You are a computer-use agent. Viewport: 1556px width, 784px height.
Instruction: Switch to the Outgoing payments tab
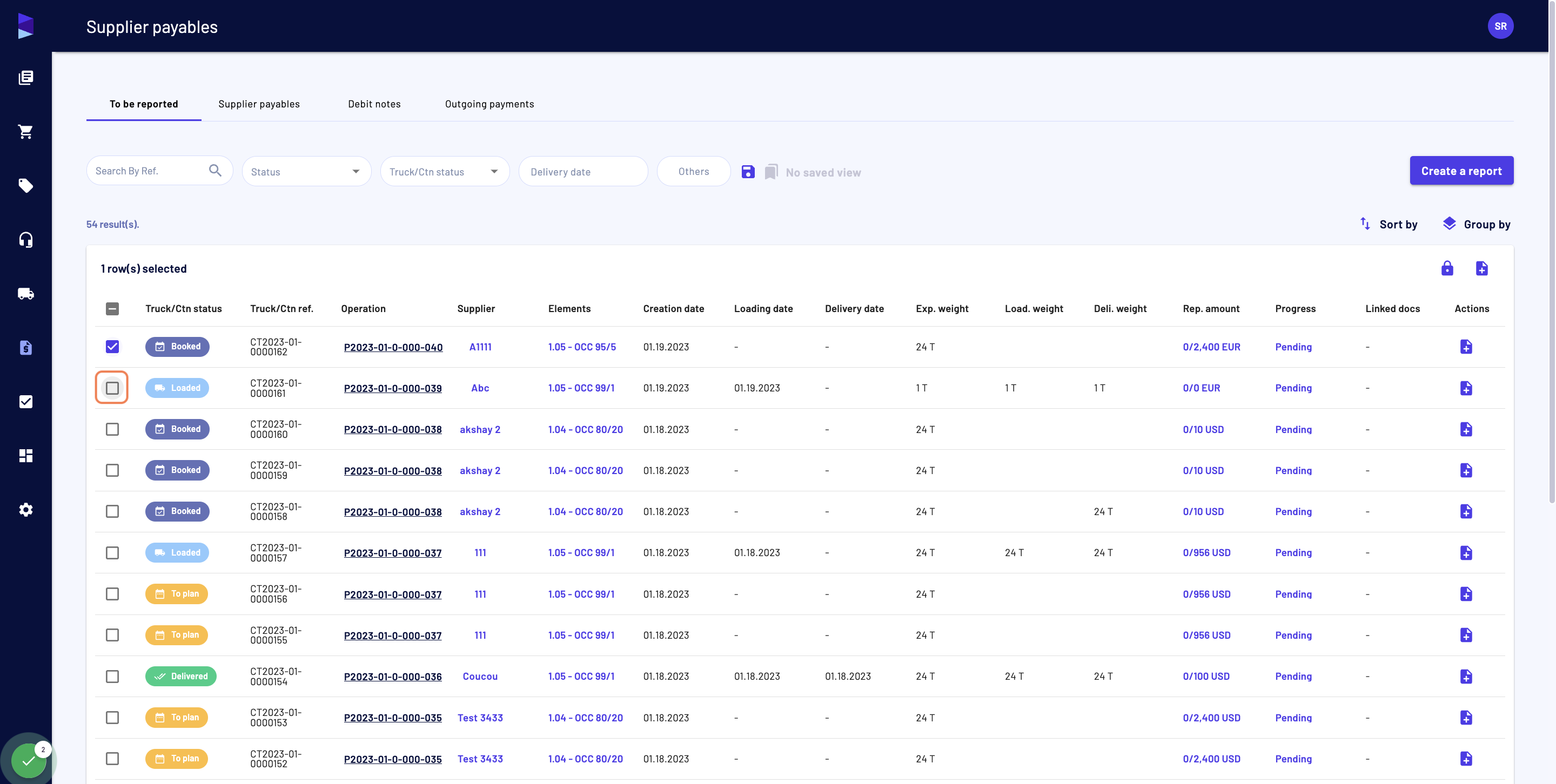489,104
